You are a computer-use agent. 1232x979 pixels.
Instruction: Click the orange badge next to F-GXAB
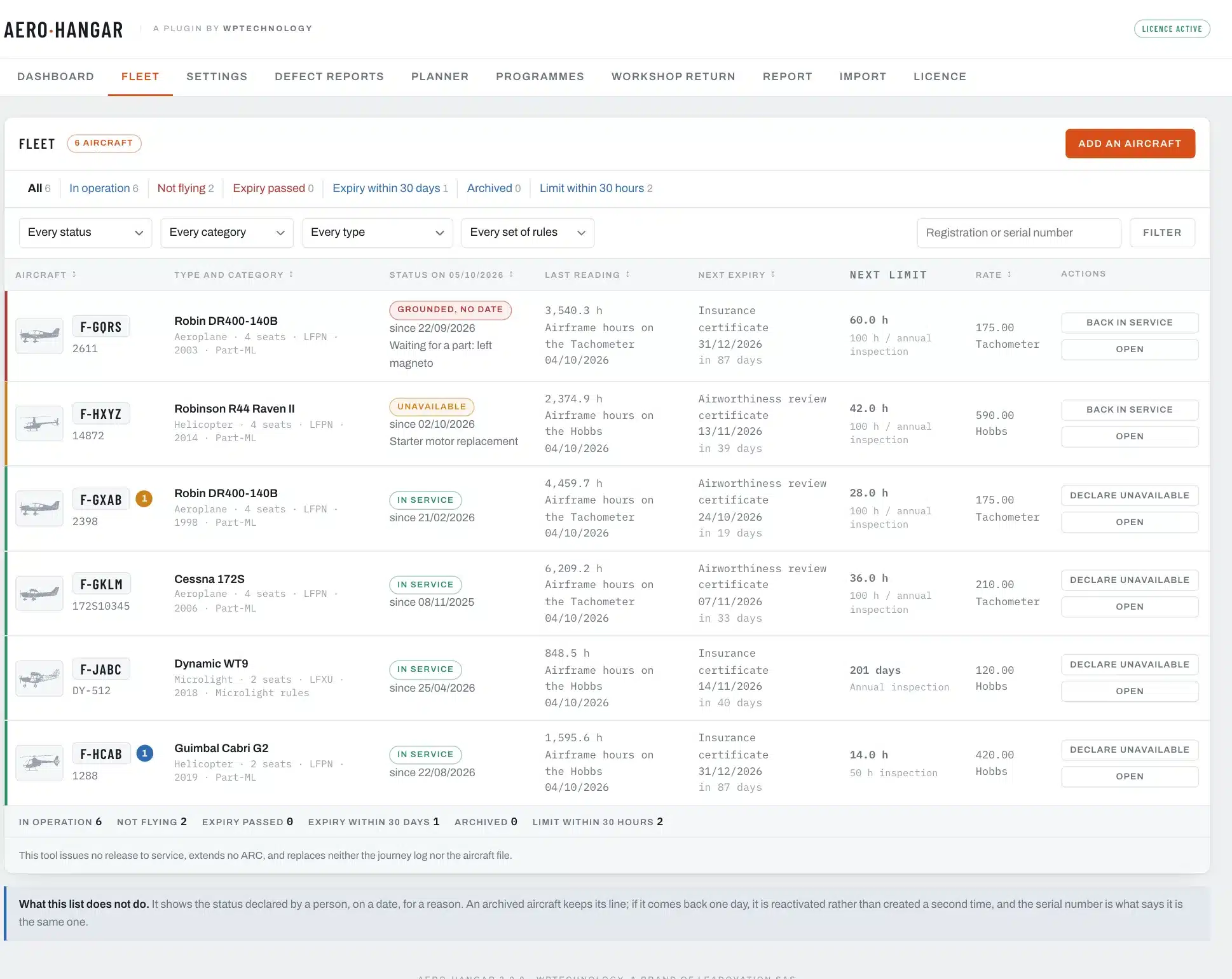click(144, 499)
